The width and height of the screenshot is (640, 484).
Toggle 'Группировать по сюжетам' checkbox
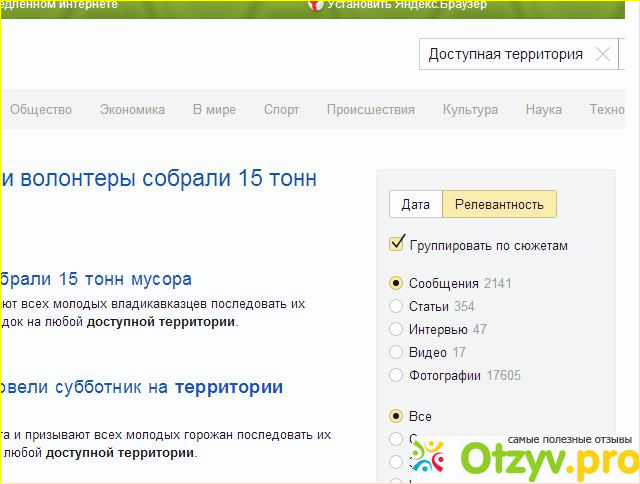pyautogui.click(x=397, y=245)
